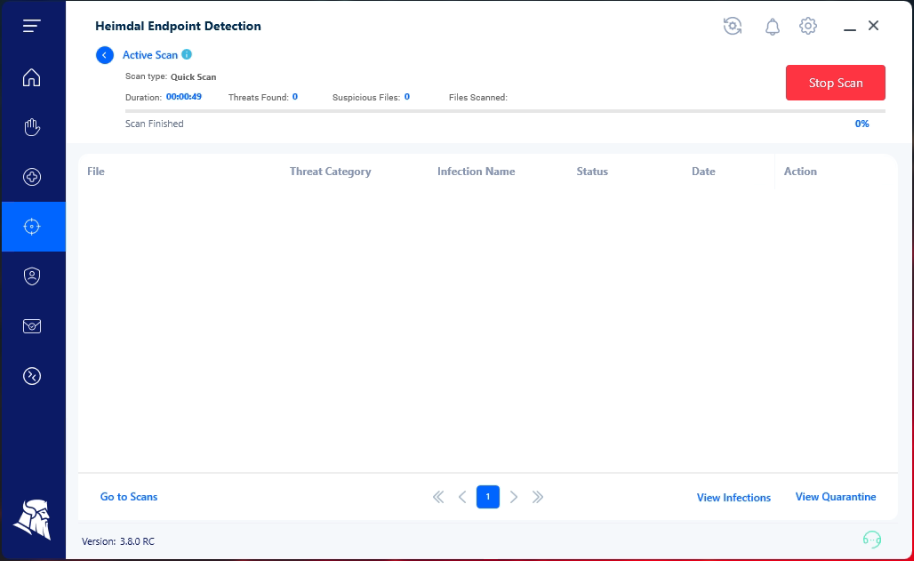Click the Suspicious Files label
This screenshot has height=561, width=914.
[366, 97]
